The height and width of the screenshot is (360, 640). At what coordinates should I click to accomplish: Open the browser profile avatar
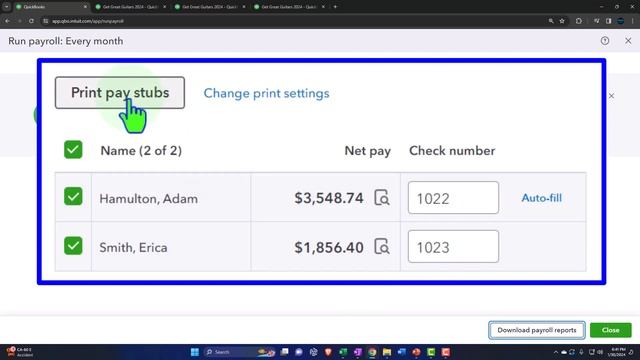point(620,21)
